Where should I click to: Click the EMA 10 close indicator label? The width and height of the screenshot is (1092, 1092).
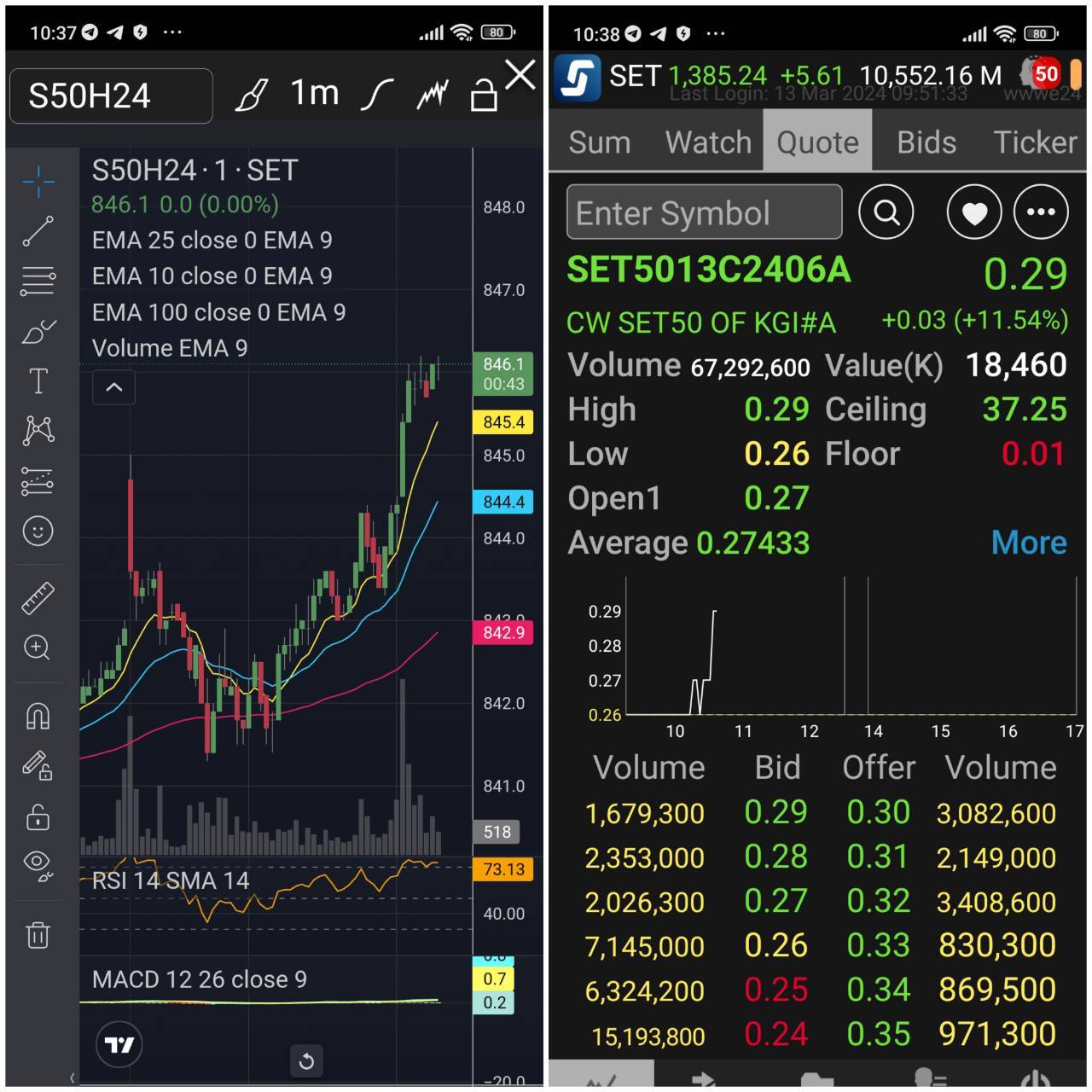pos(212,276)
